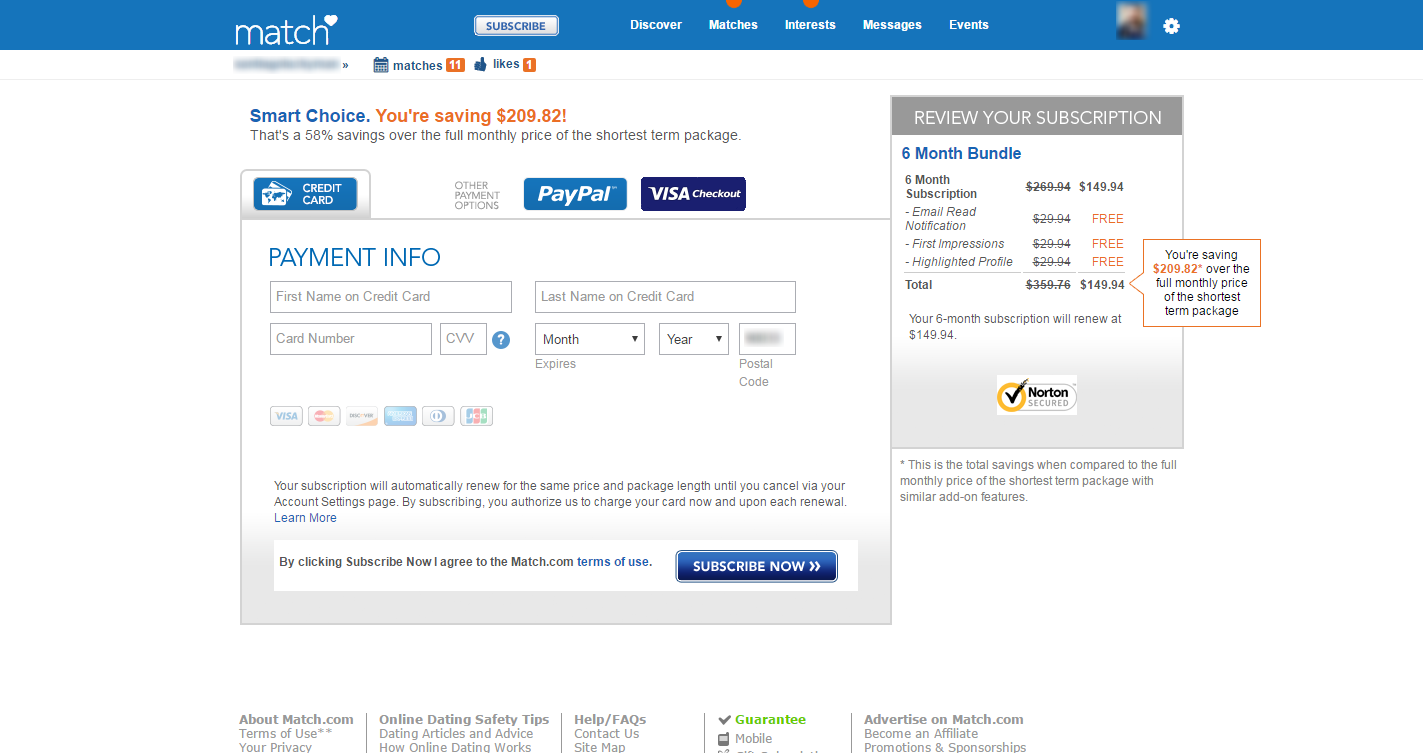Open settings gear icon
The height and width of the screenshot is (753, 1423).
point(1172,26)
